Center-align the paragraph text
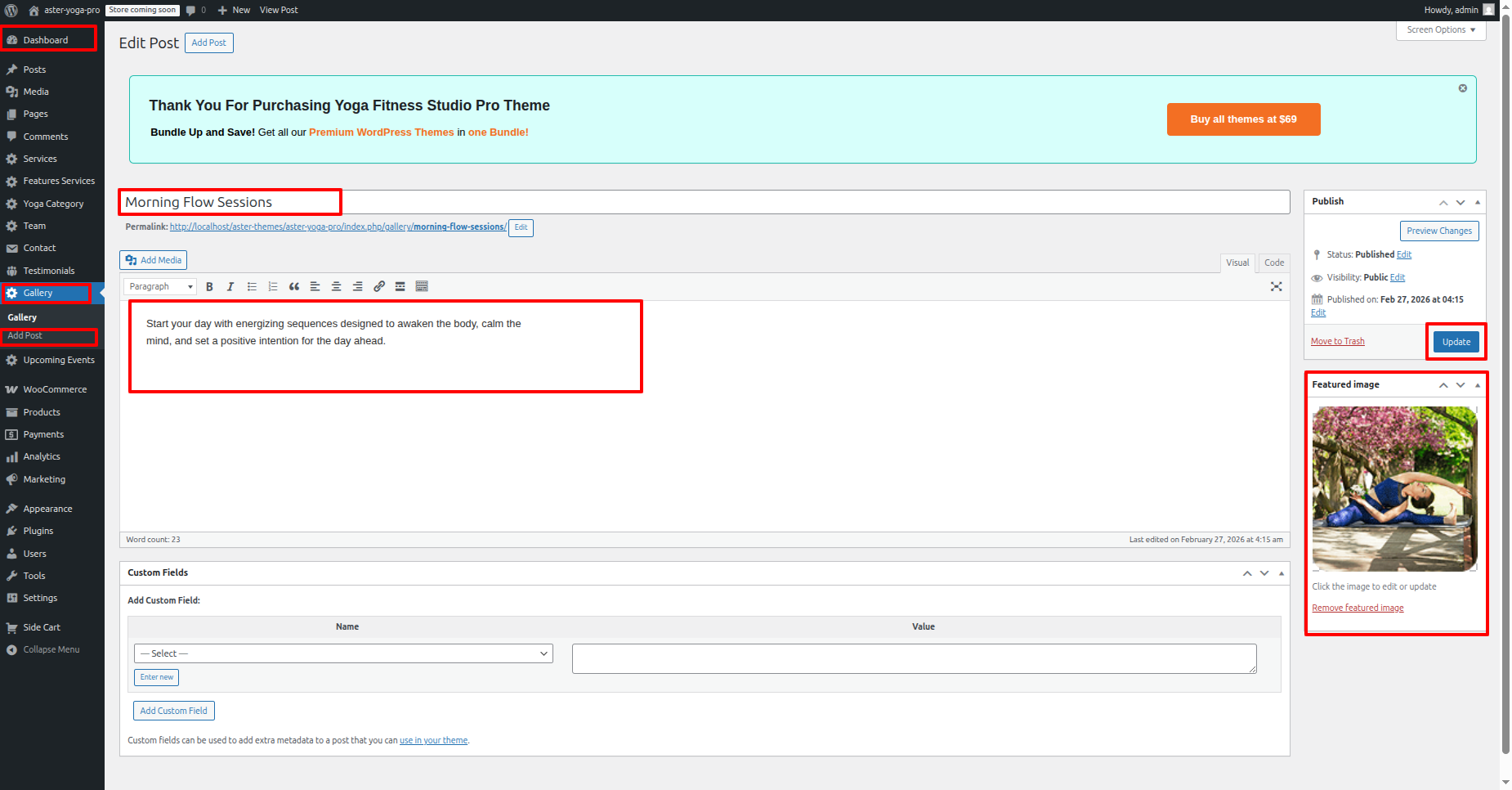This screenshot has width=1512, height=790. [336, 287]
